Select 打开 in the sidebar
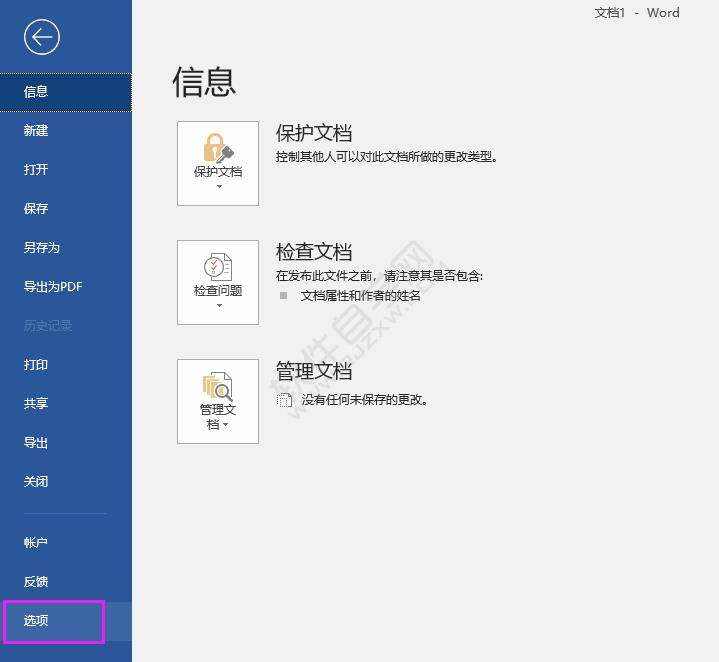 66,170
